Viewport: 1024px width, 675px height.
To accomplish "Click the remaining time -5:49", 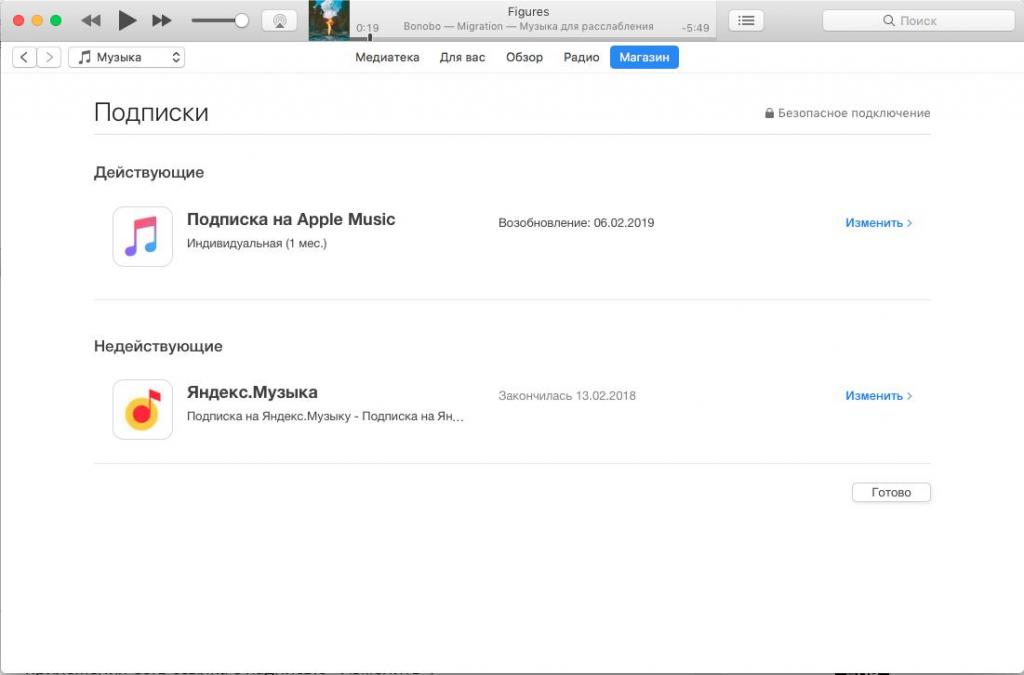I will [695, 28].
